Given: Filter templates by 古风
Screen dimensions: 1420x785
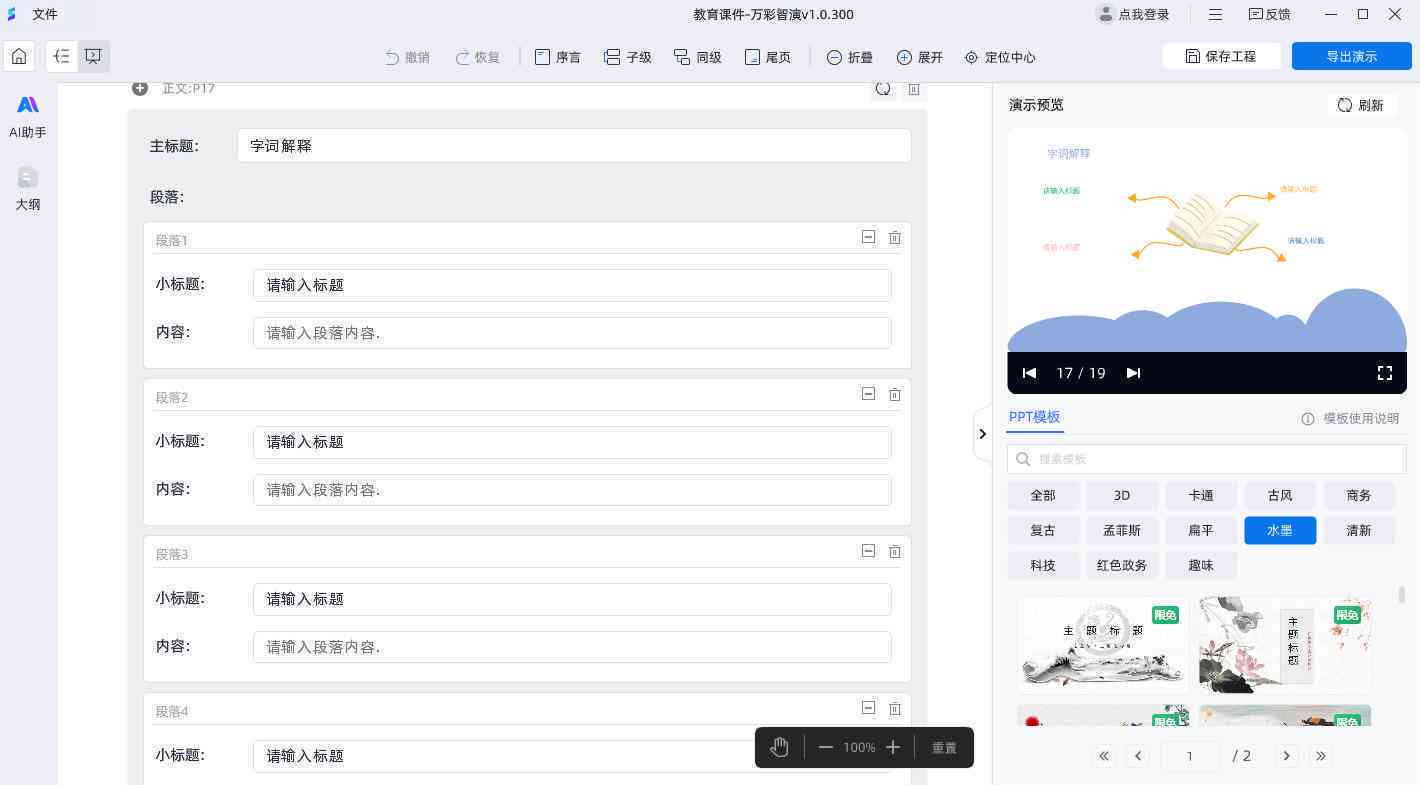Looking at the screenshot, I should pyautogui.click(x=1280, y=495).
